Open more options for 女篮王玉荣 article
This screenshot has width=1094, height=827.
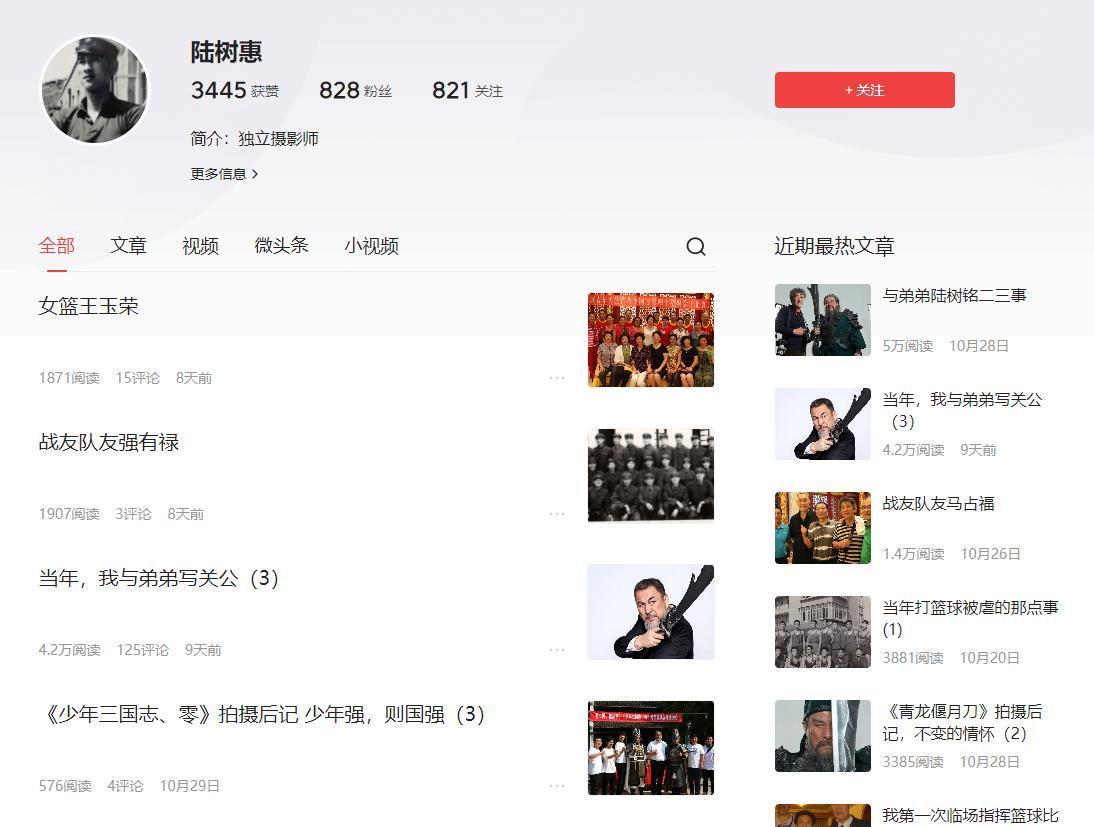pos(557,378)
